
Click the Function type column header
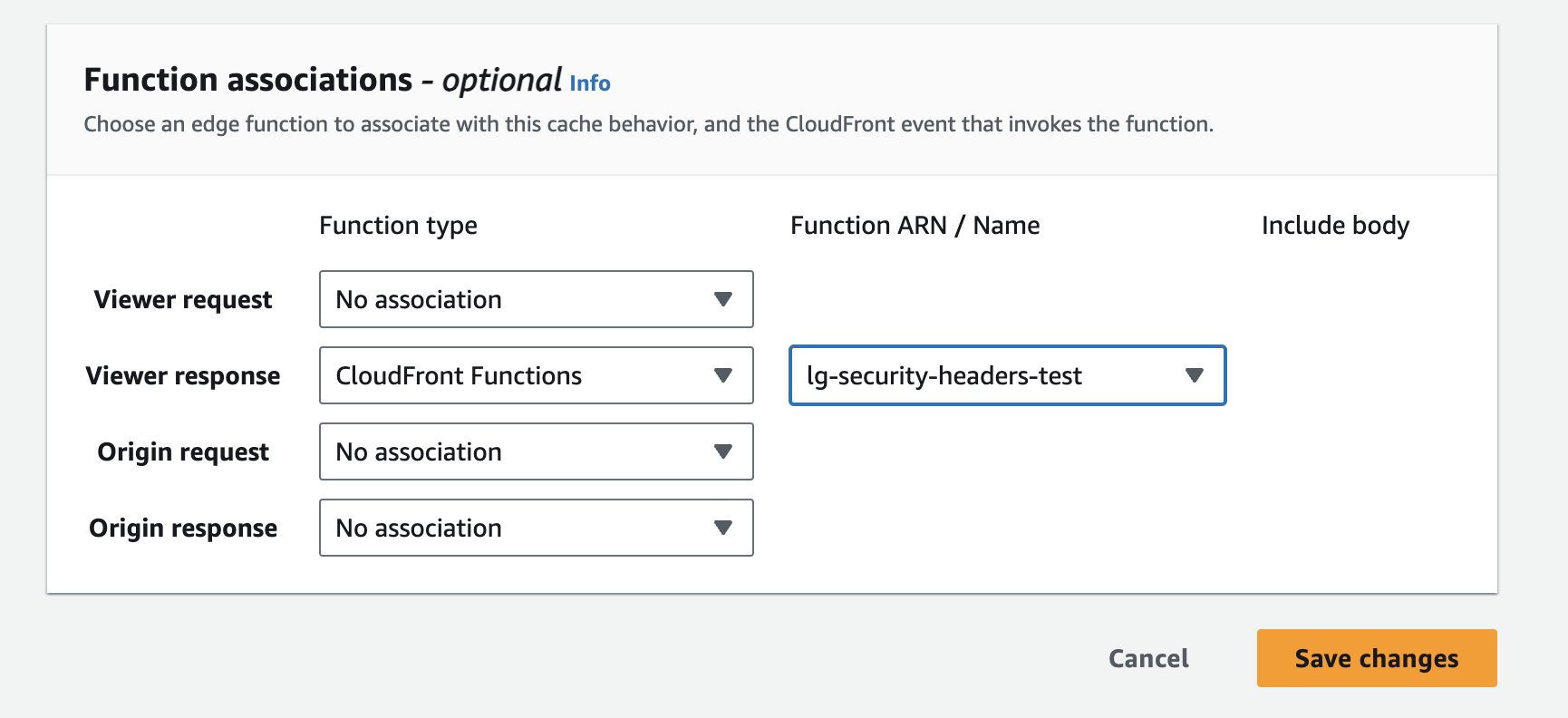pos(398,225)
